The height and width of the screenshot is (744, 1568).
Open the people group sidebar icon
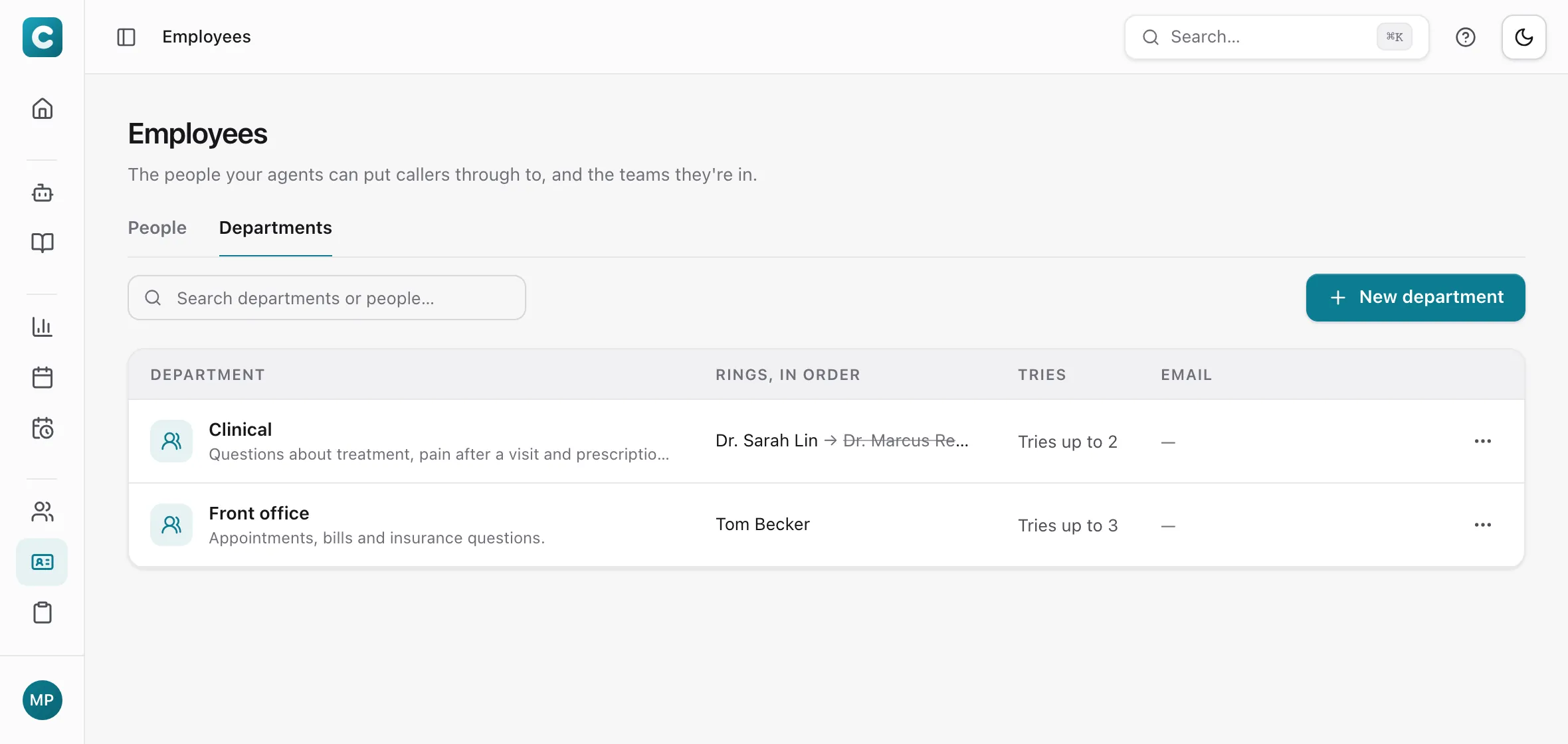pyautogui.click(x=43, y=511)
